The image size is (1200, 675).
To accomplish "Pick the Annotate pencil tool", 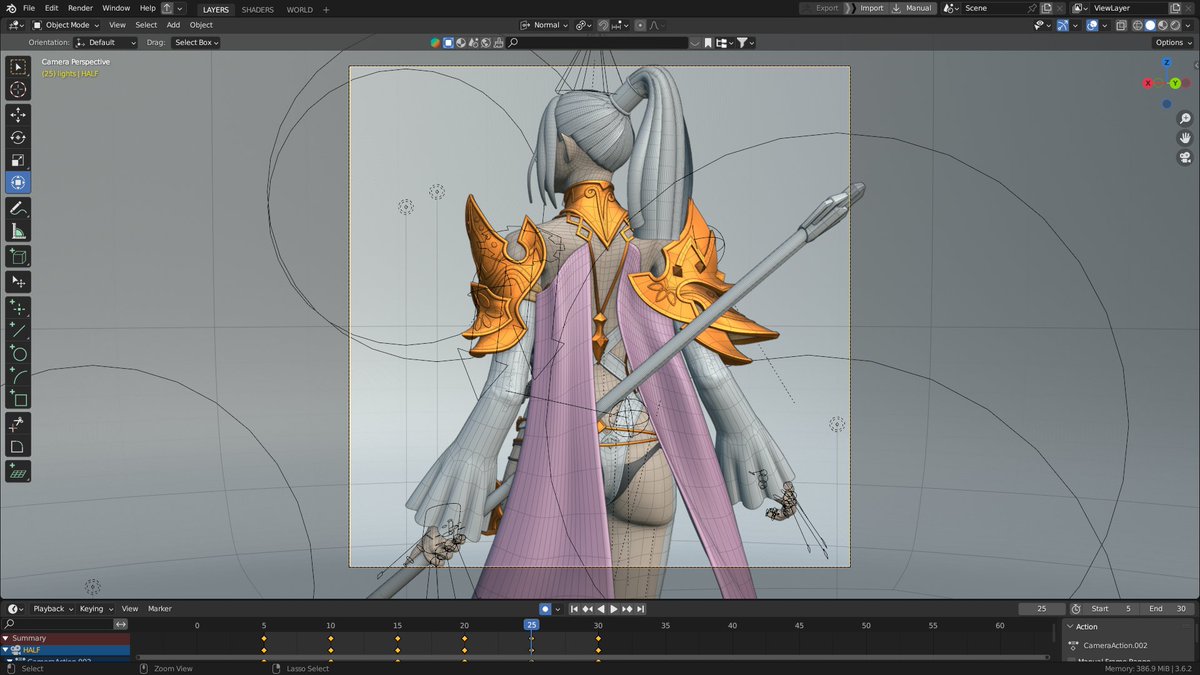I will pyautogui.click(x=18, y=208).
